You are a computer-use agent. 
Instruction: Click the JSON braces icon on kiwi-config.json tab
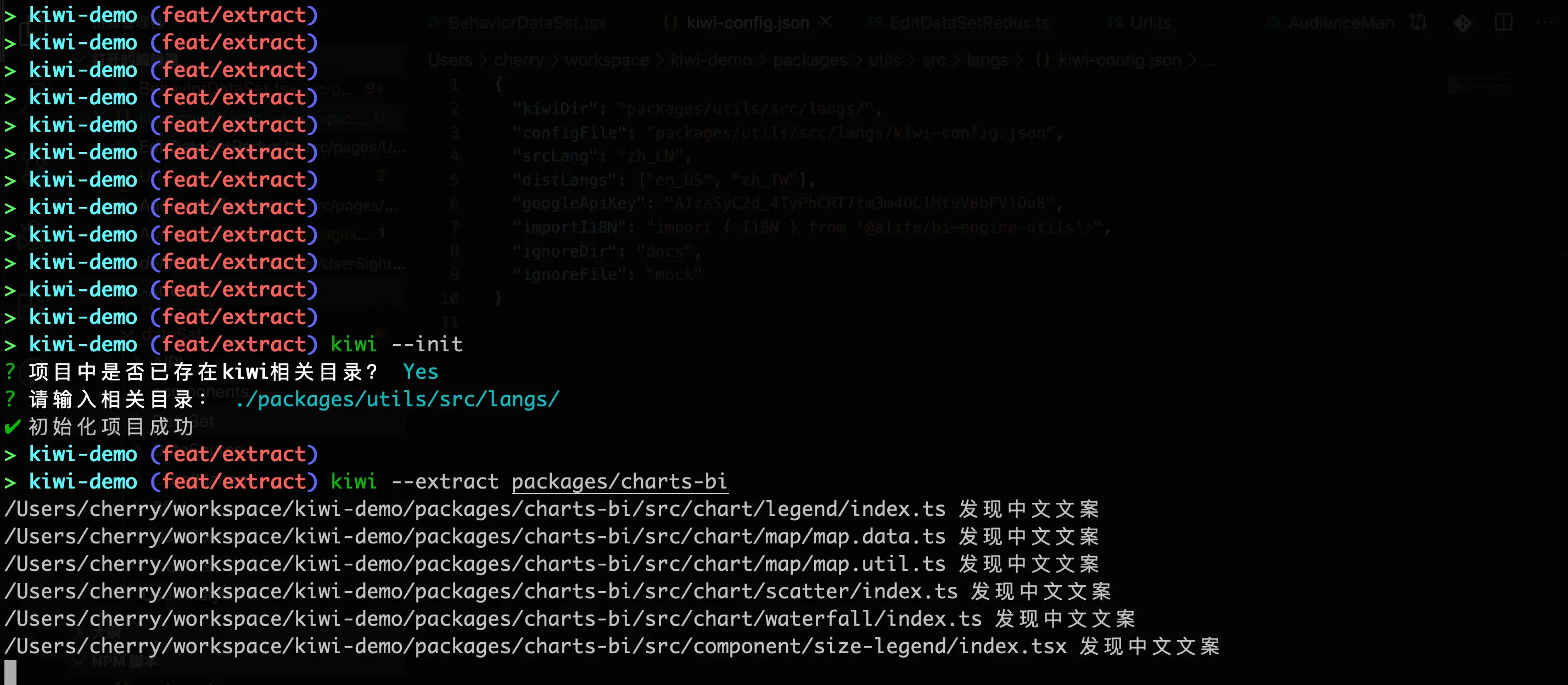click(670, 23)
